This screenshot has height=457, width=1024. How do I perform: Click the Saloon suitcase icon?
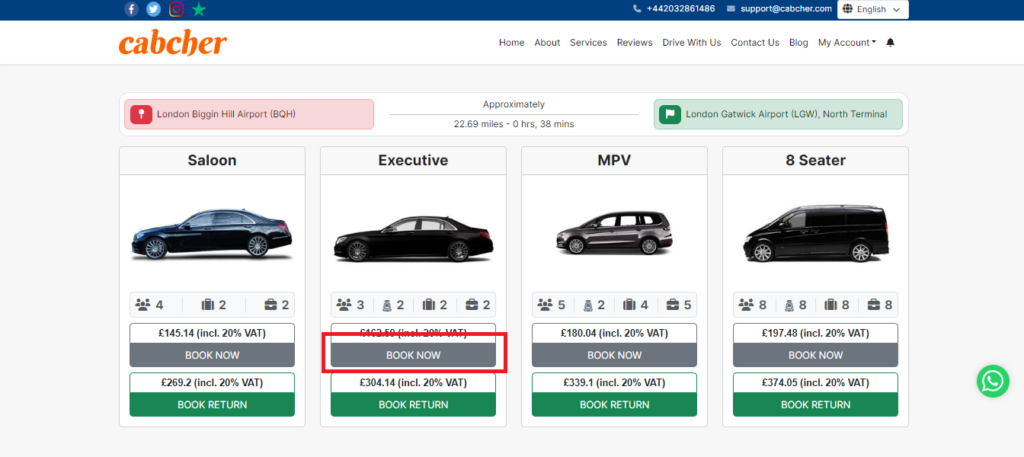pos(208,304)
